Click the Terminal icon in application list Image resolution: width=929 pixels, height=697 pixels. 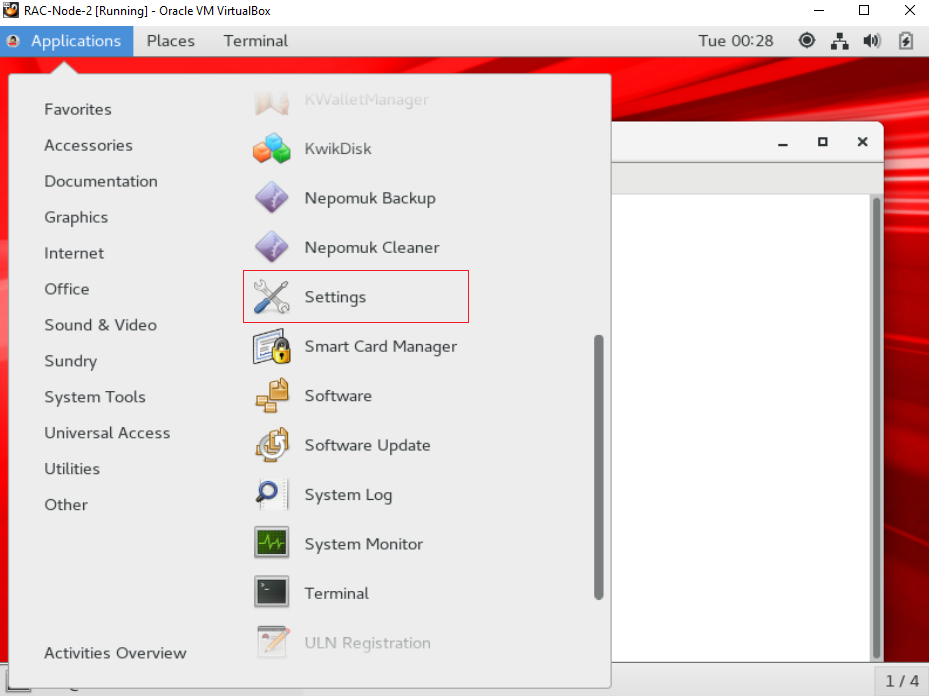(271, 592)
